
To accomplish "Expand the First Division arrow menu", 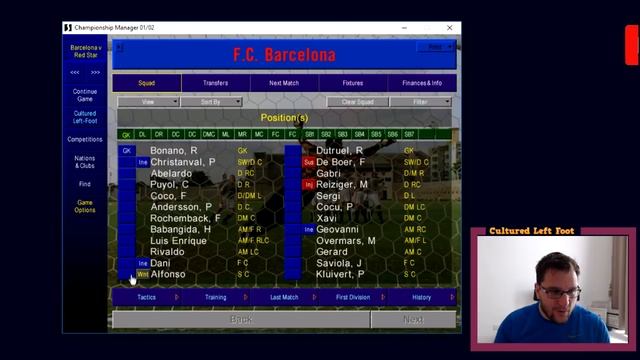I will point(383,297).
